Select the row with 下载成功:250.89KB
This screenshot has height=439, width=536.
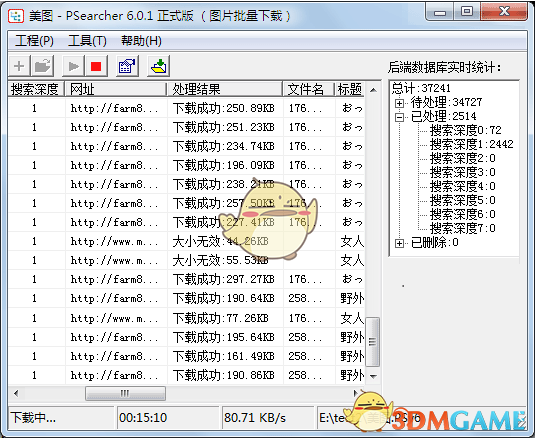186,108
